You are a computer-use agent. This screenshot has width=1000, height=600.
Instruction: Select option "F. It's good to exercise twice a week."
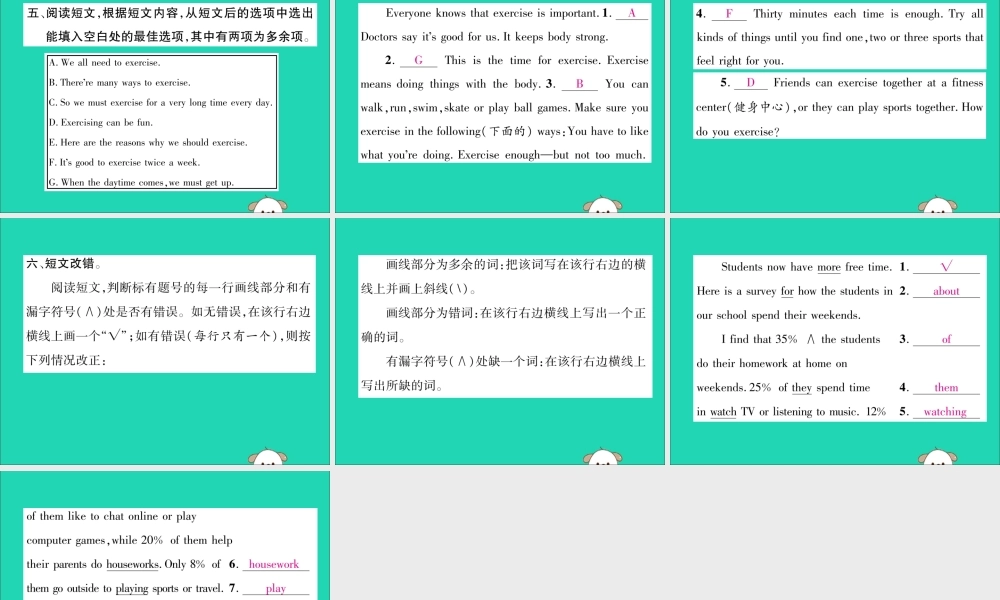pos(124,163)
